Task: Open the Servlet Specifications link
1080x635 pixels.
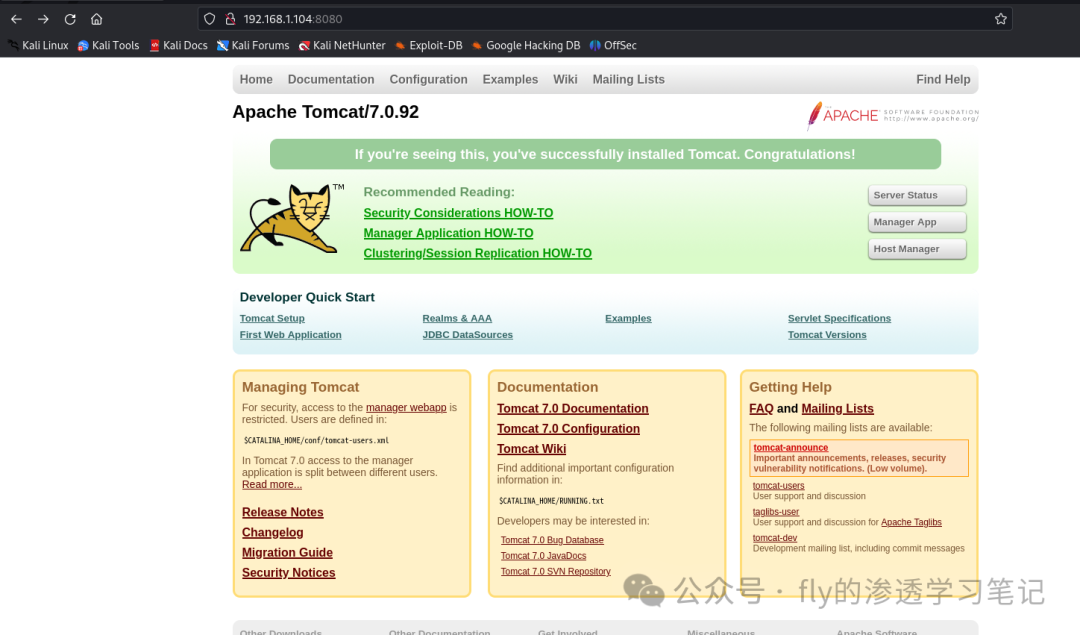Action: (x=840, y=318)
